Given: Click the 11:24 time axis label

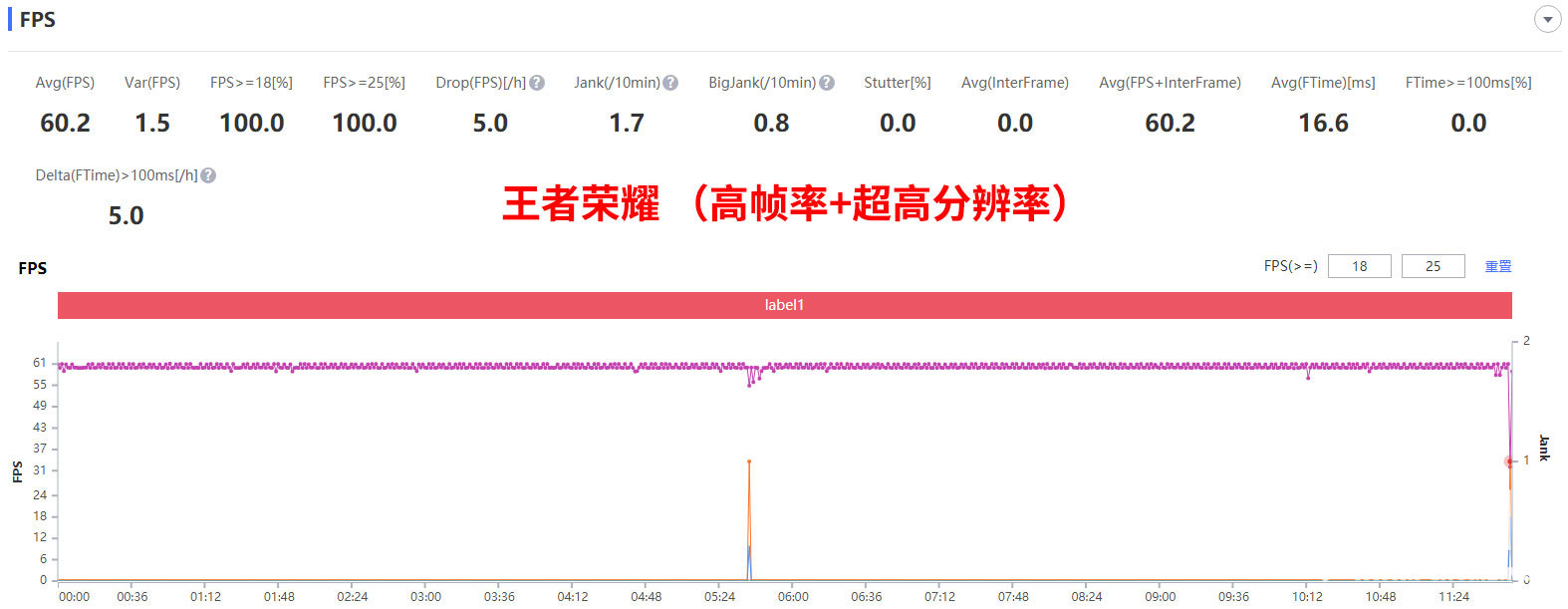Looking at the screenshot, I should tap(1453, 597).
